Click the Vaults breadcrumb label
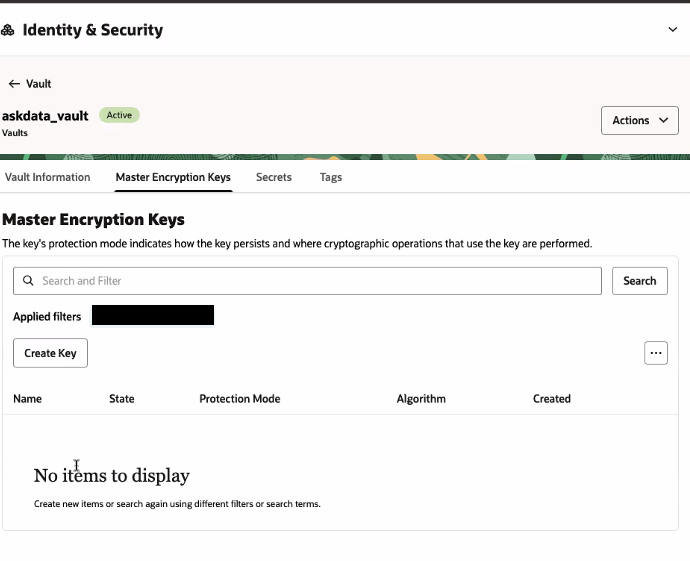690x561 pixels. click(15, 133)
